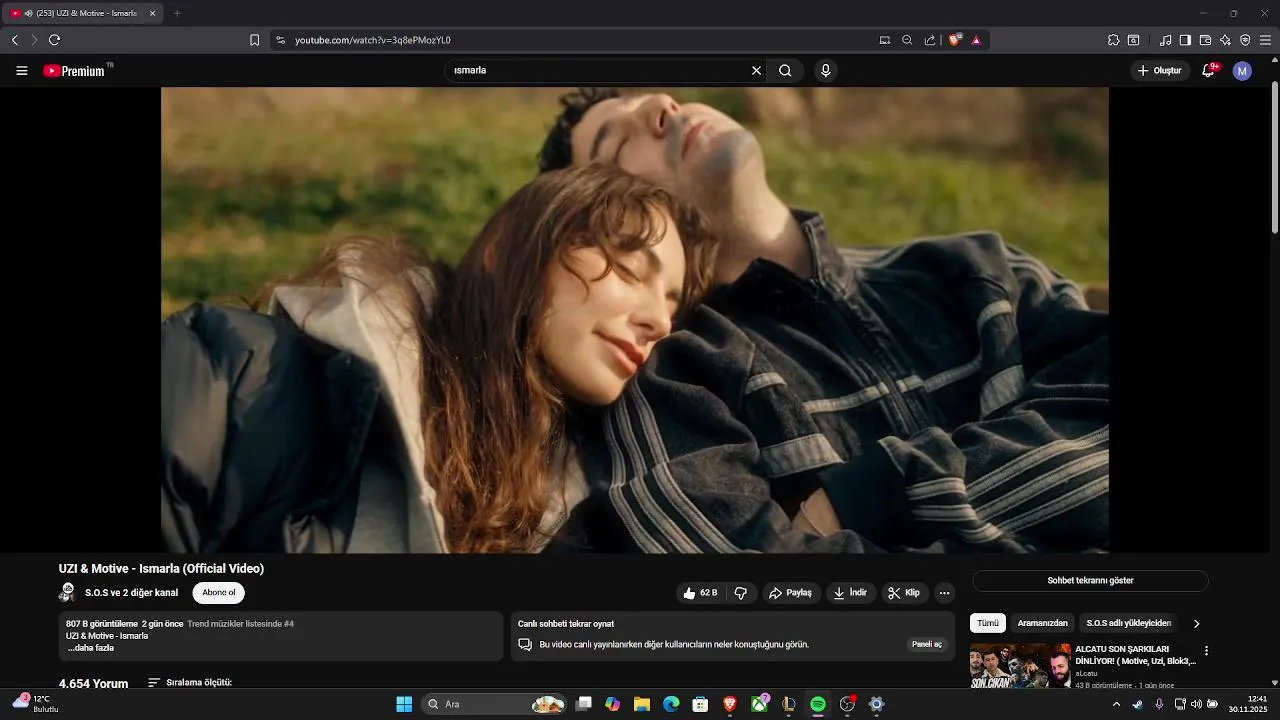Open the YouTube guide hamburger menu
This screenshot has height=720, width=1280.
22,71
